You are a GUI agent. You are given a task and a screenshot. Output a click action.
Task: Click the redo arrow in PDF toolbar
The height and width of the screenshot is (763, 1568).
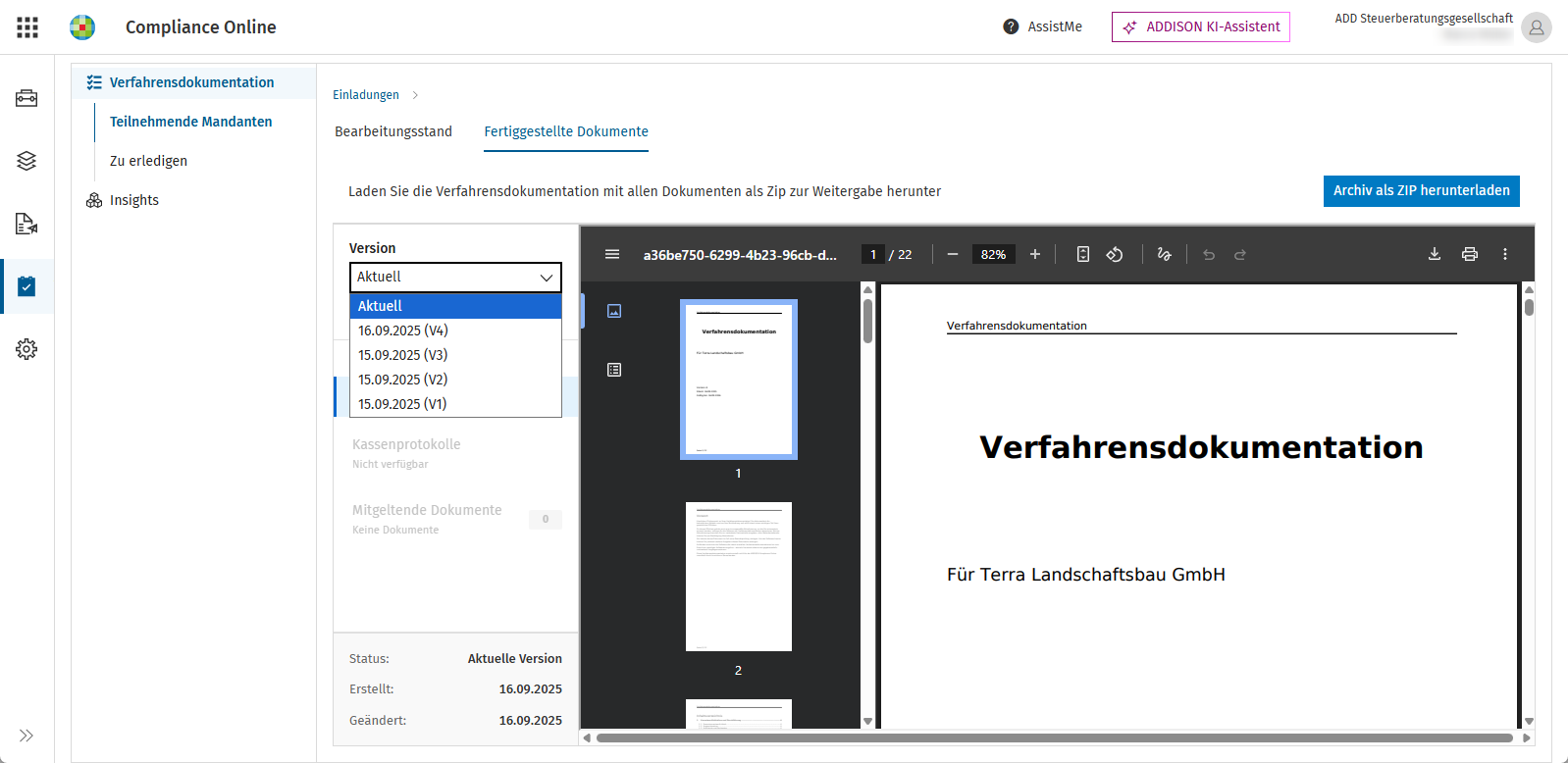(1240, 254)
